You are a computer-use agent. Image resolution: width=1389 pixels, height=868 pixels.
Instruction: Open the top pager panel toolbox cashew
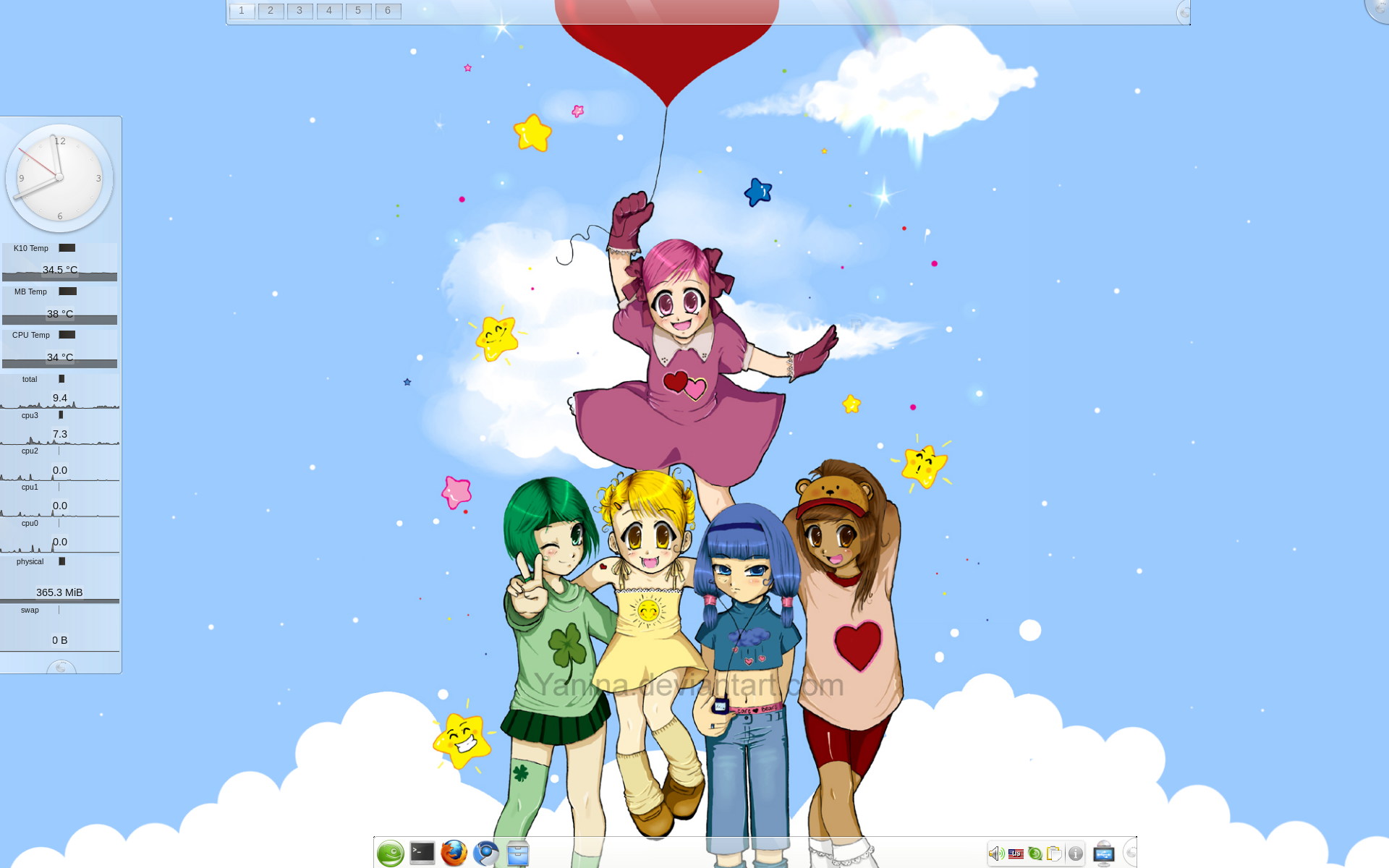[1184, 12]
